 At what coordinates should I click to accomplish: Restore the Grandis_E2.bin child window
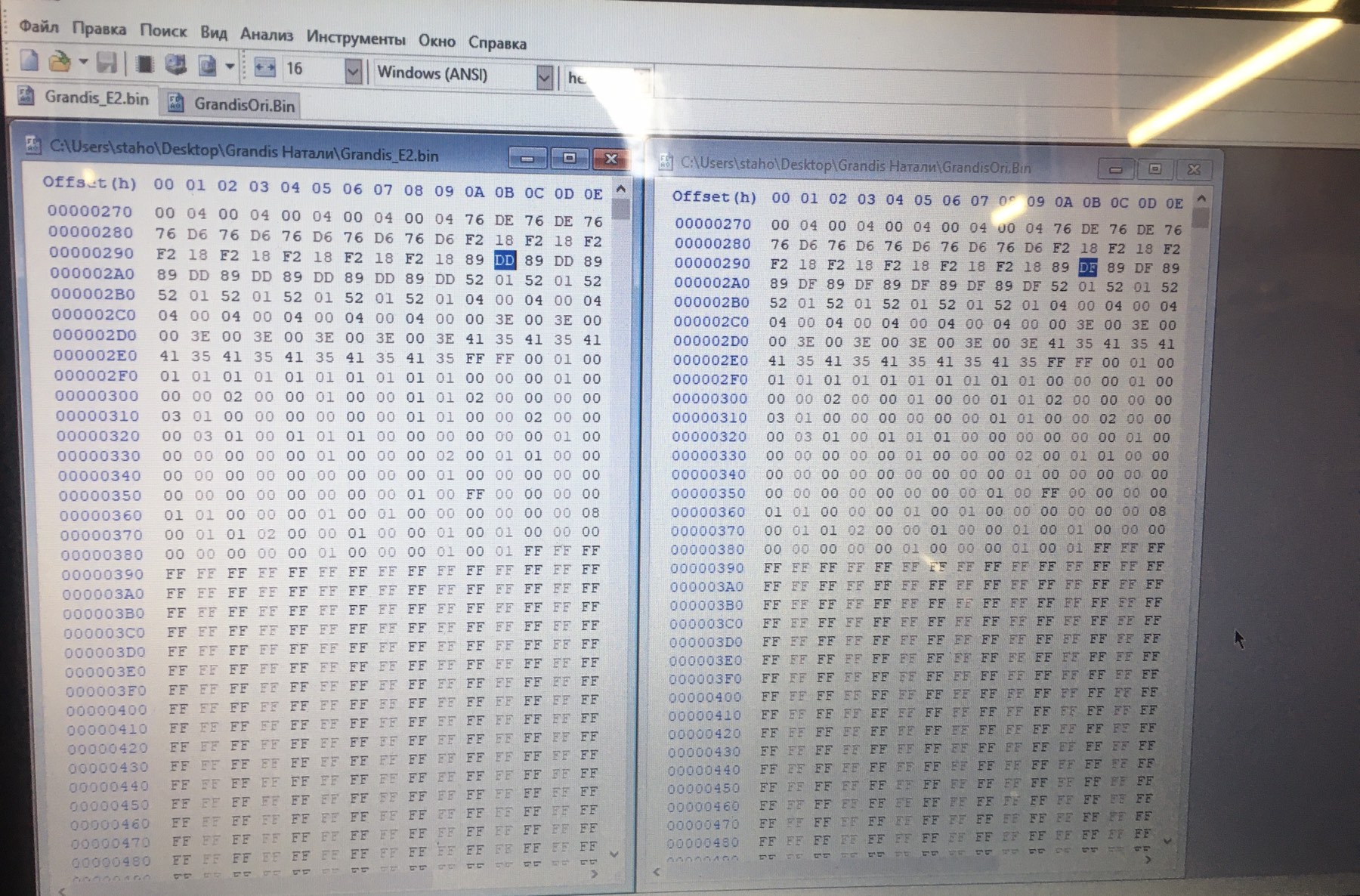point(569,158)
